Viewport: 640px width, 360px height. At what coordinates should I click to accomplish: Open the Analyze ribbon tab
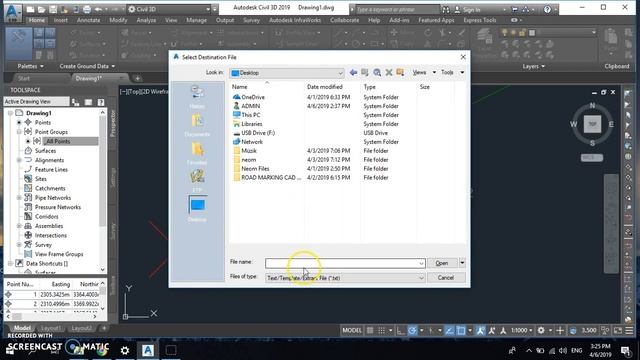(x=146, y=20)
